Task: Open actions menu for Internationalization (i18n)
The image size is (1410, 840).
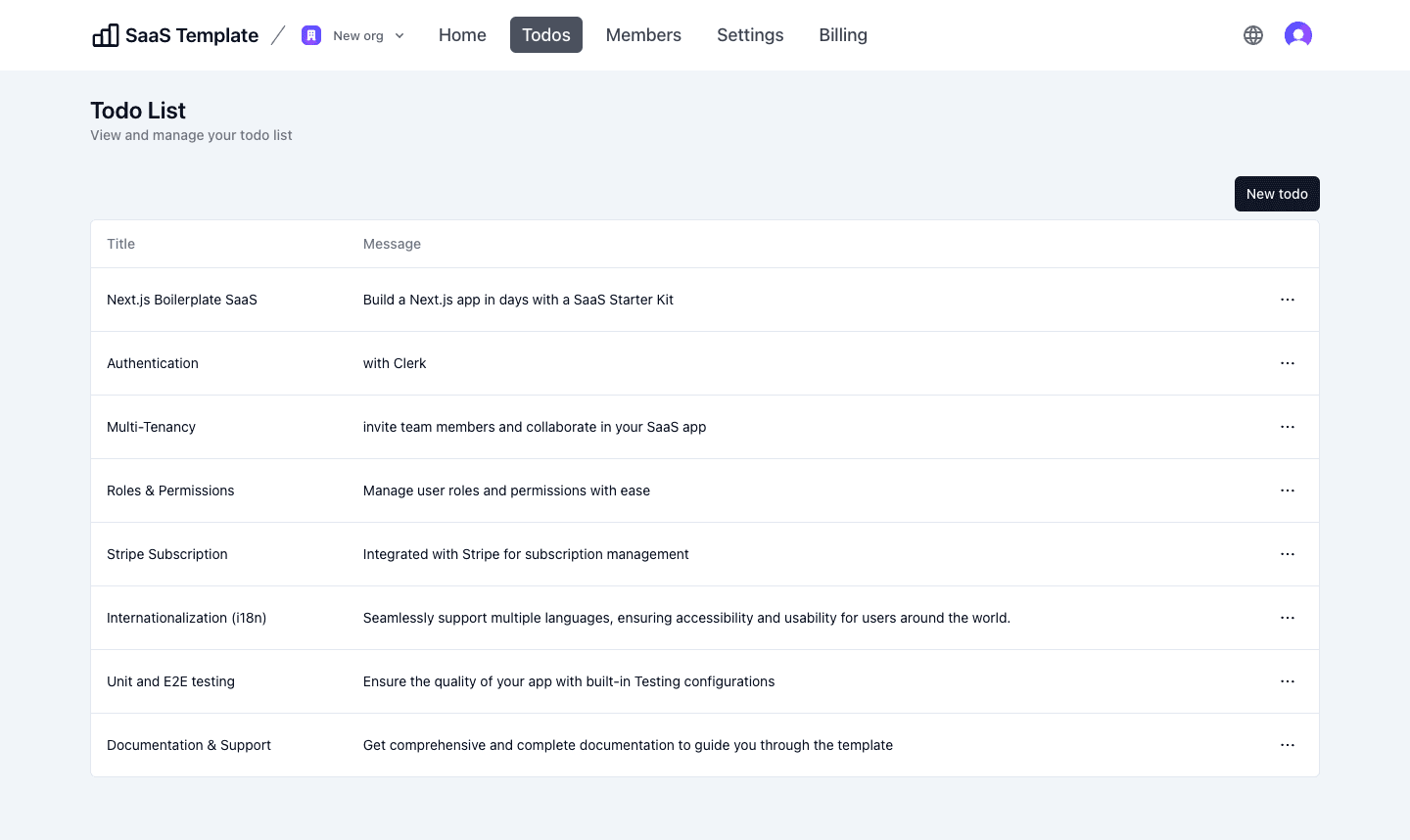Action: click(1288, 618)
